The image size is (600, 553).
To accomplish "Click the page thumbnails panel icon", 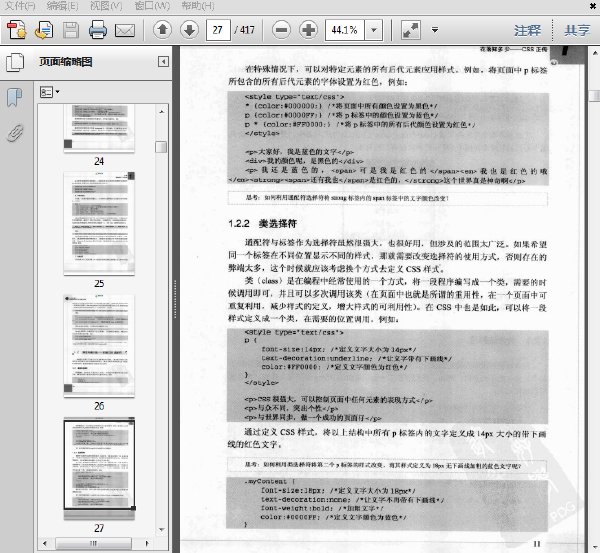I will pyautogui.click(x=15, y=62).
